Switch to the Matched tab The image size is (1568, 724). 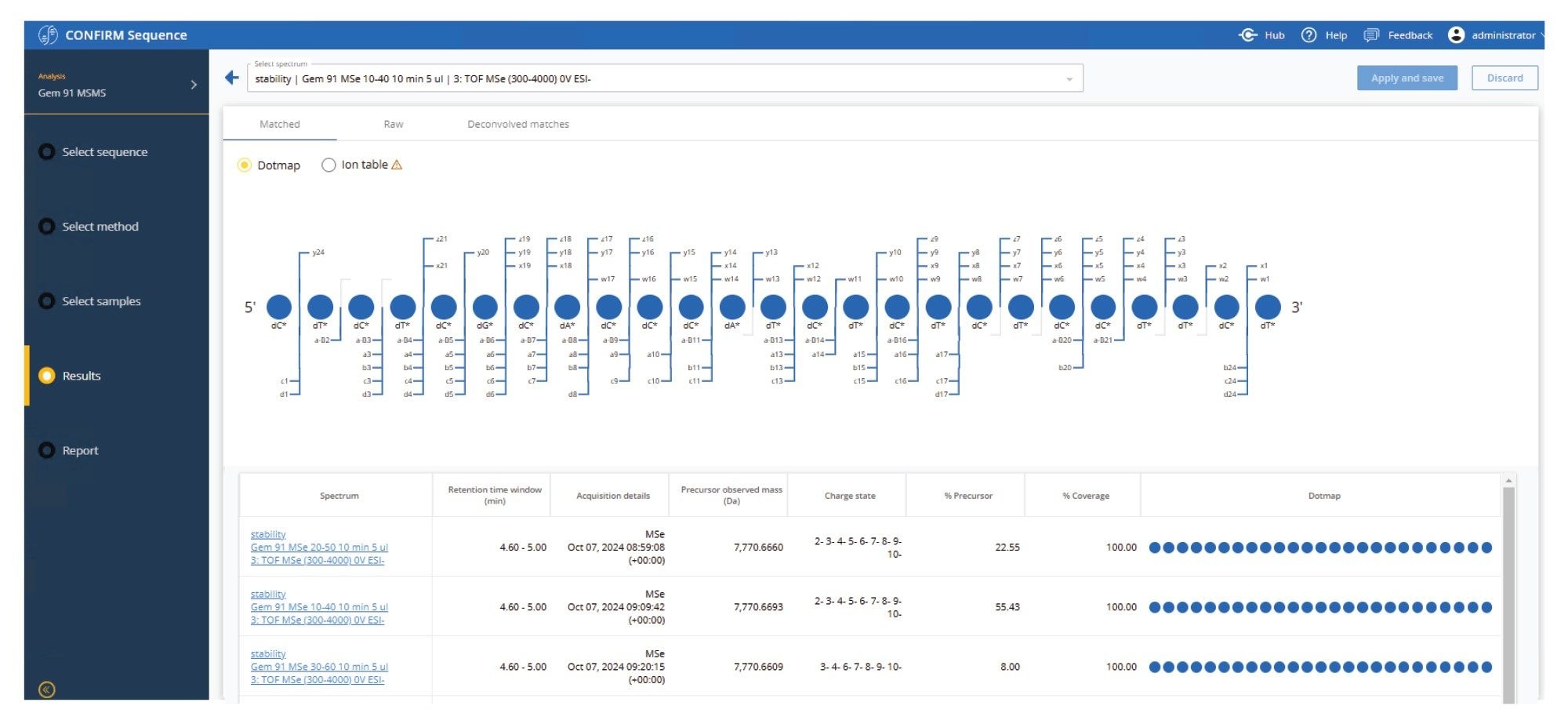pyautogui.click(x=280, y=124)
